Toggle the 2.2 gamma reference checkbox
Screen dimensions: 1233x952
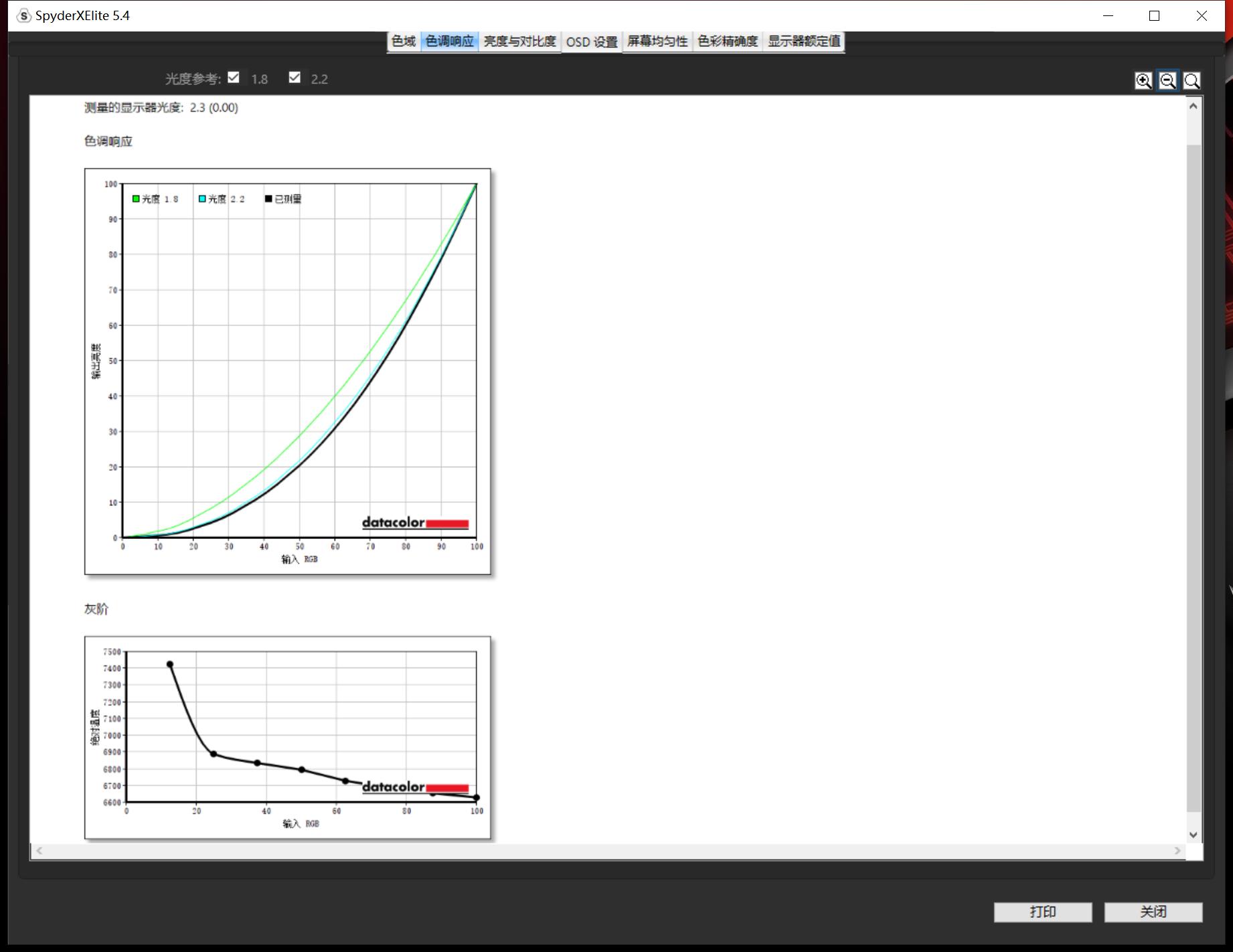click(x=295, y=78)
